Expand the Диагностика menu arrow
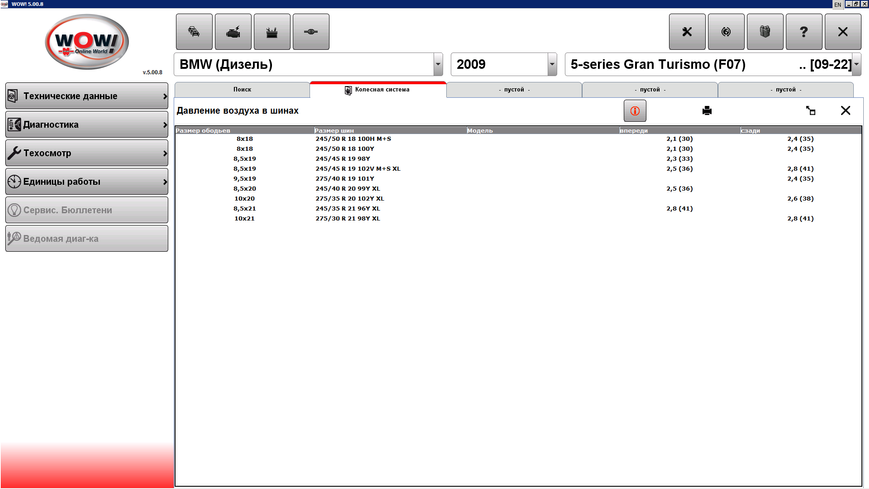Screen dimensions: 869x489 click(x=165, y=125)
